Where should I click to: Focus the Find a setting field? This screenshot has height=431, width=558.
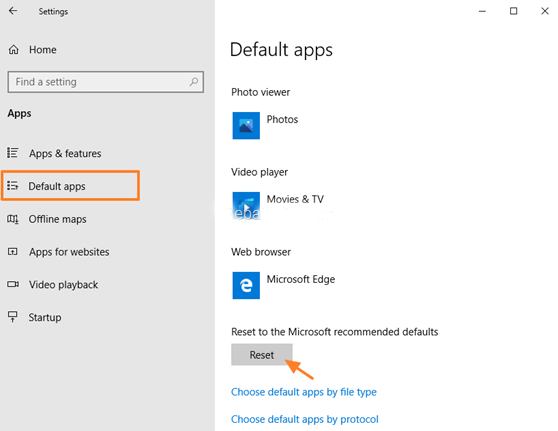click(105, 82)
